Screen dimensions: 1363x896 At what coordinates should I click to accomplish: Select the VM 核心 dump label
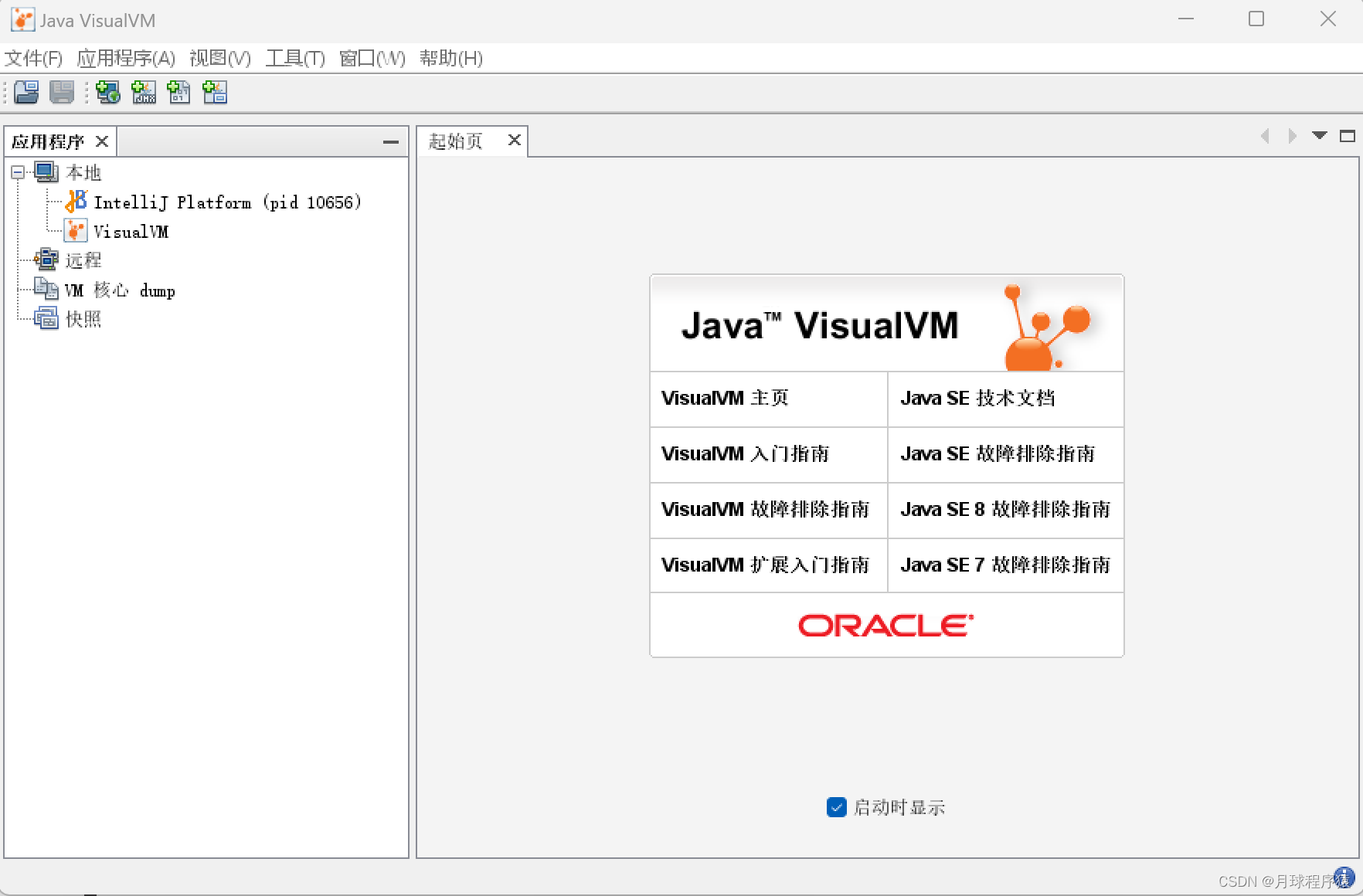(120, 290)
